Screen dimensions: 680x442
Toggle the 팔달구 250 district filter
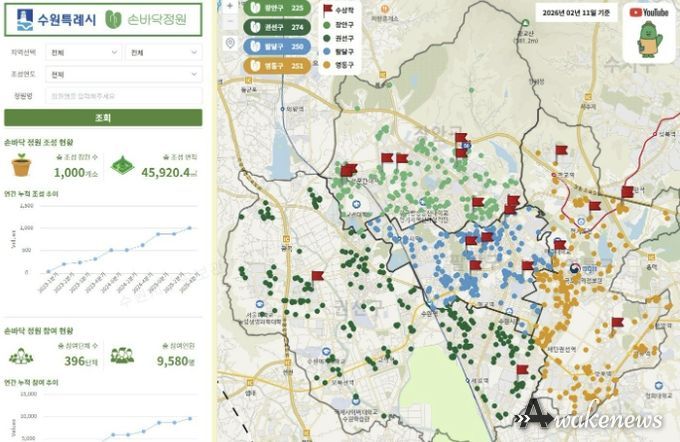pos(278,47)
